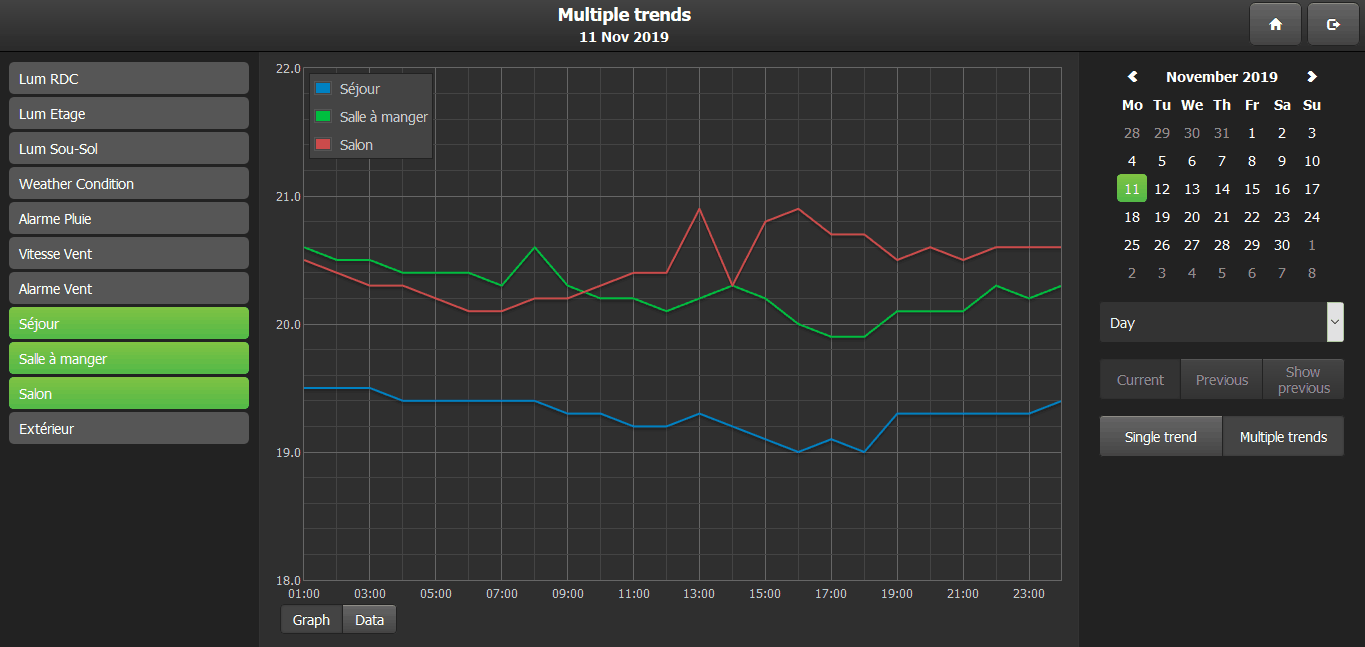The width and height of the screenshot is (1365, 647).
Task: Click the Current period button
Action: point(1140,380)
